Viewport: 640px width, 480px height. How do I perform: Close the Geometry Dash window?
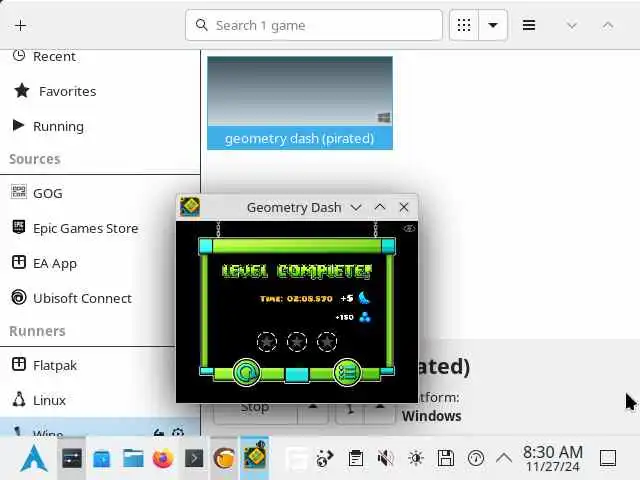click(404, 207)
